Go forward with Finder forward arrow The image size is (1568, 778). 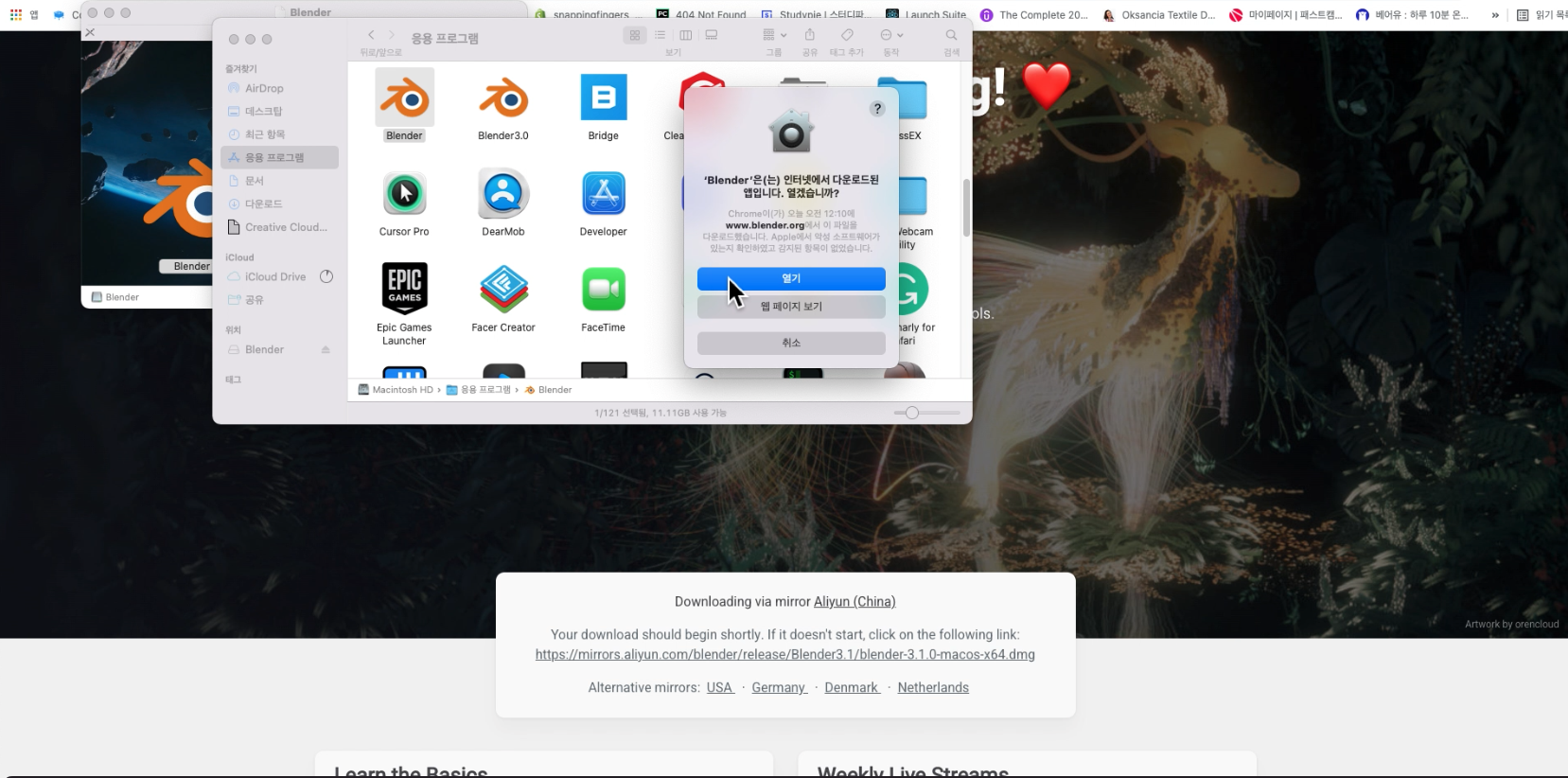pyautogui.click(x=392, y=35)
